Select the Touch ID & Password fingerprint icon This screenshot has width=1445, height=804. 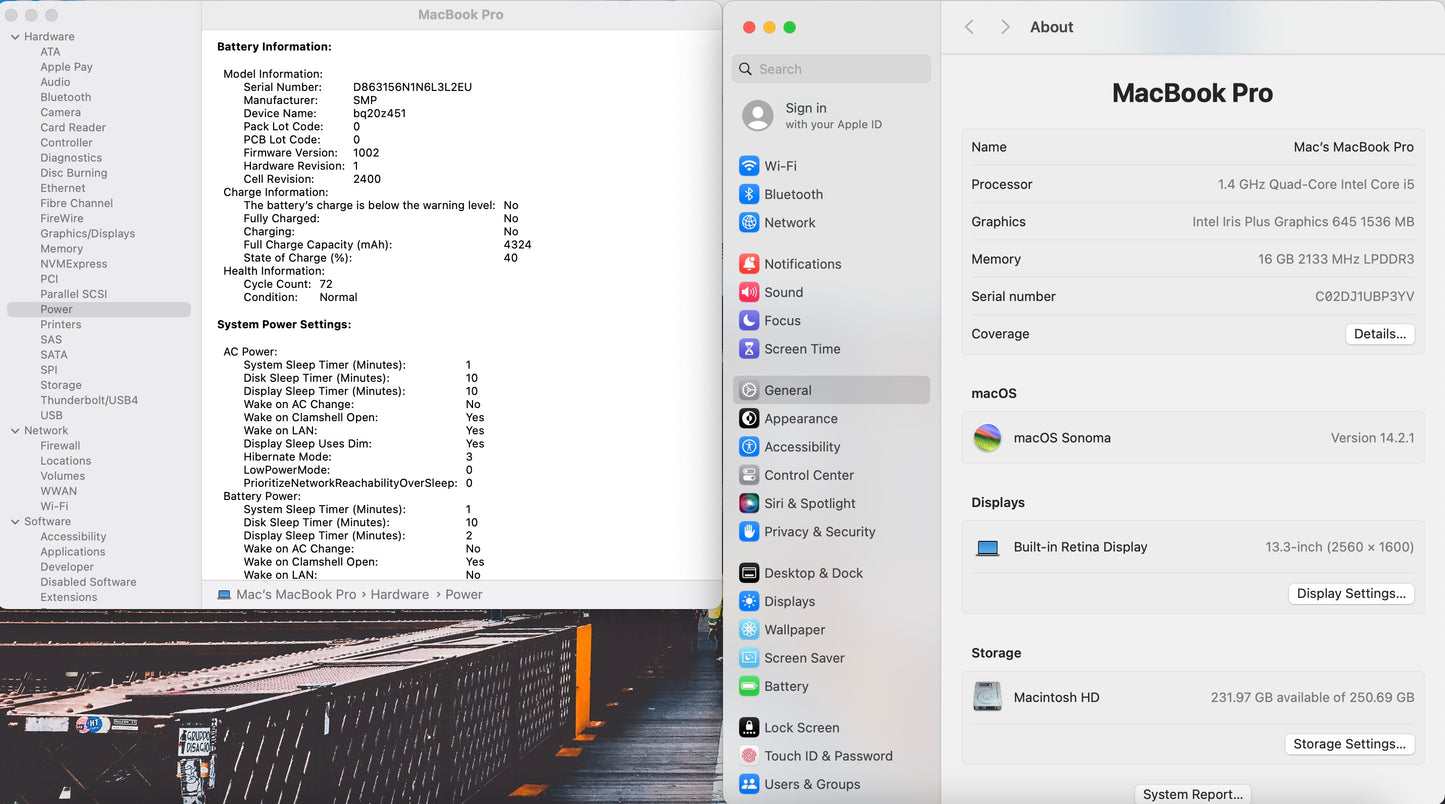coord(748,756)
